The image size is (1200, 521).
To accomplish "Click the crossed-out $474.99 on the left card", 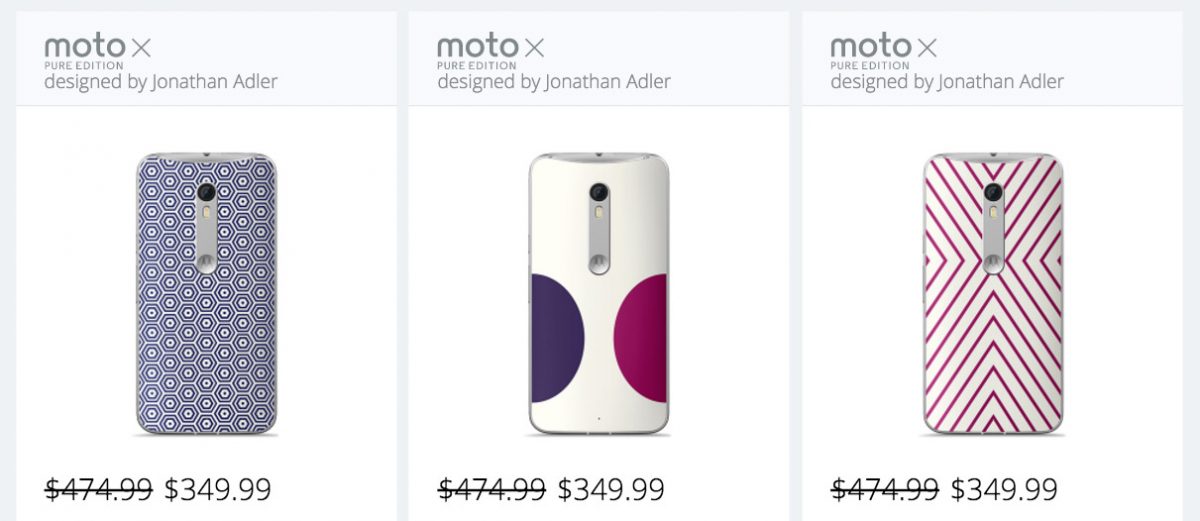I will coord(99,489).
